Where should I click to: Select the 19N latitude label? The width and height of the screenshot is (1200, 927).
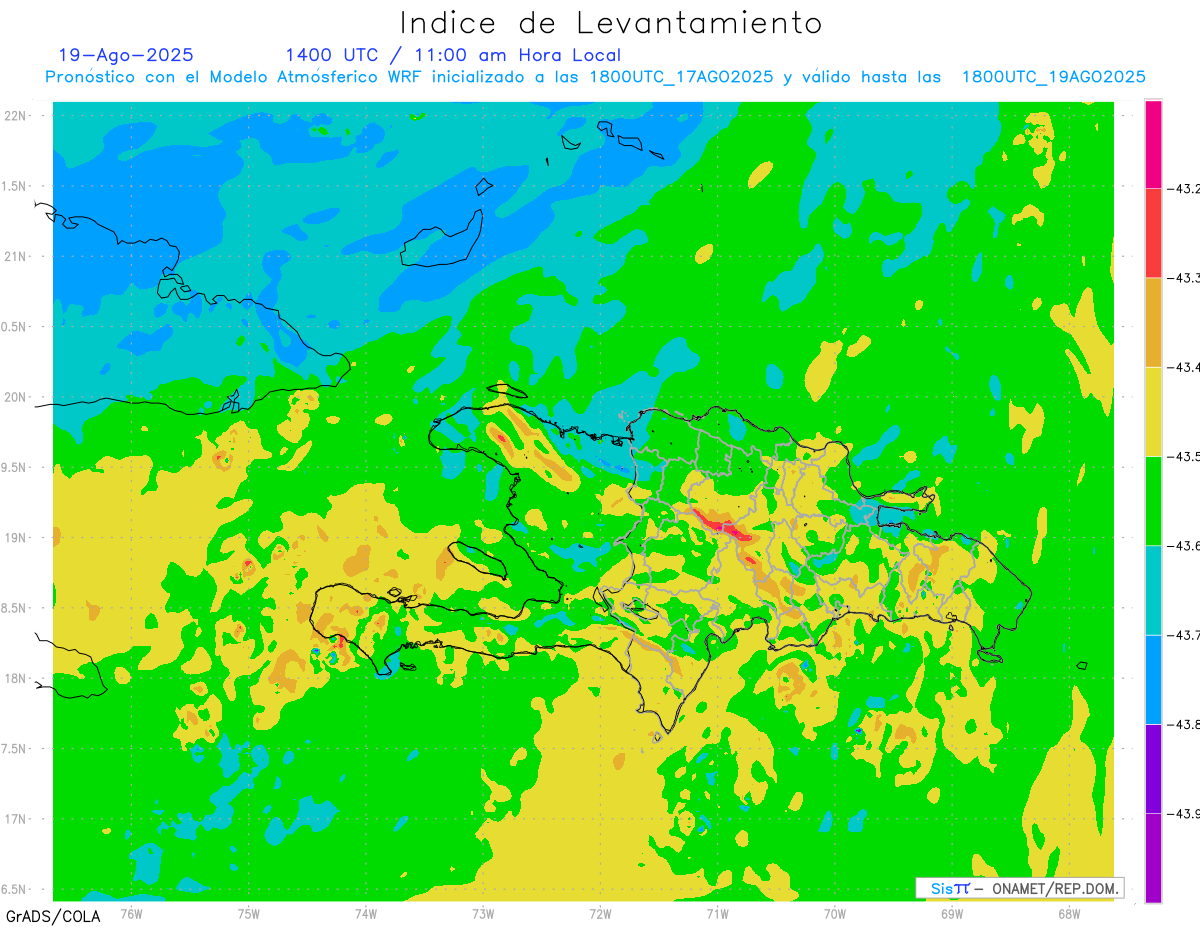(x=16, y=538)
